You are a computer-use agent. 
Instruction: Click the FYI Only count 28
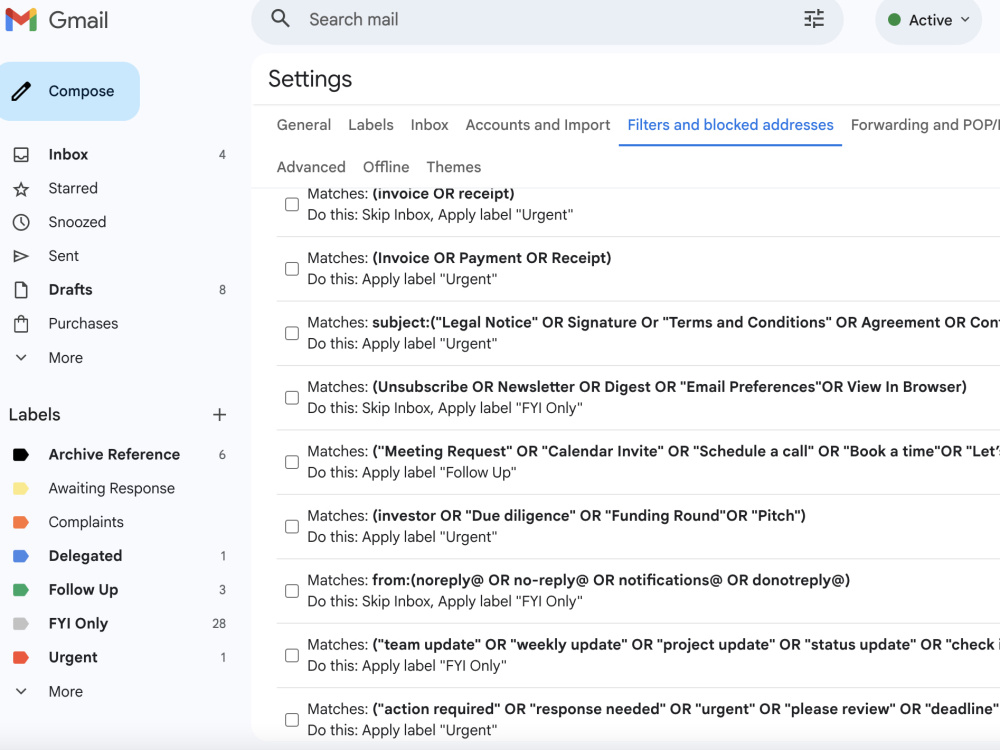(x=219, y=624)
